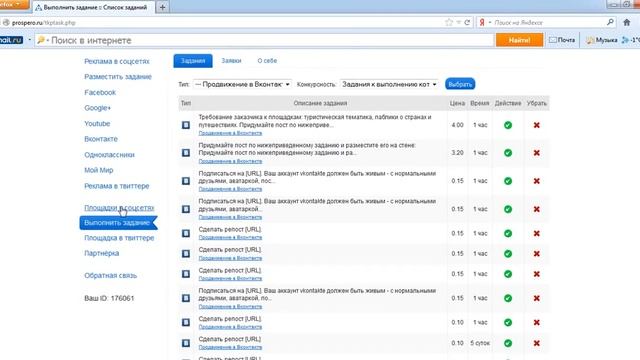Screen dimensions: 640x360
Task: Open the Обратная связь sidebar link
Action: pos(111,276)
